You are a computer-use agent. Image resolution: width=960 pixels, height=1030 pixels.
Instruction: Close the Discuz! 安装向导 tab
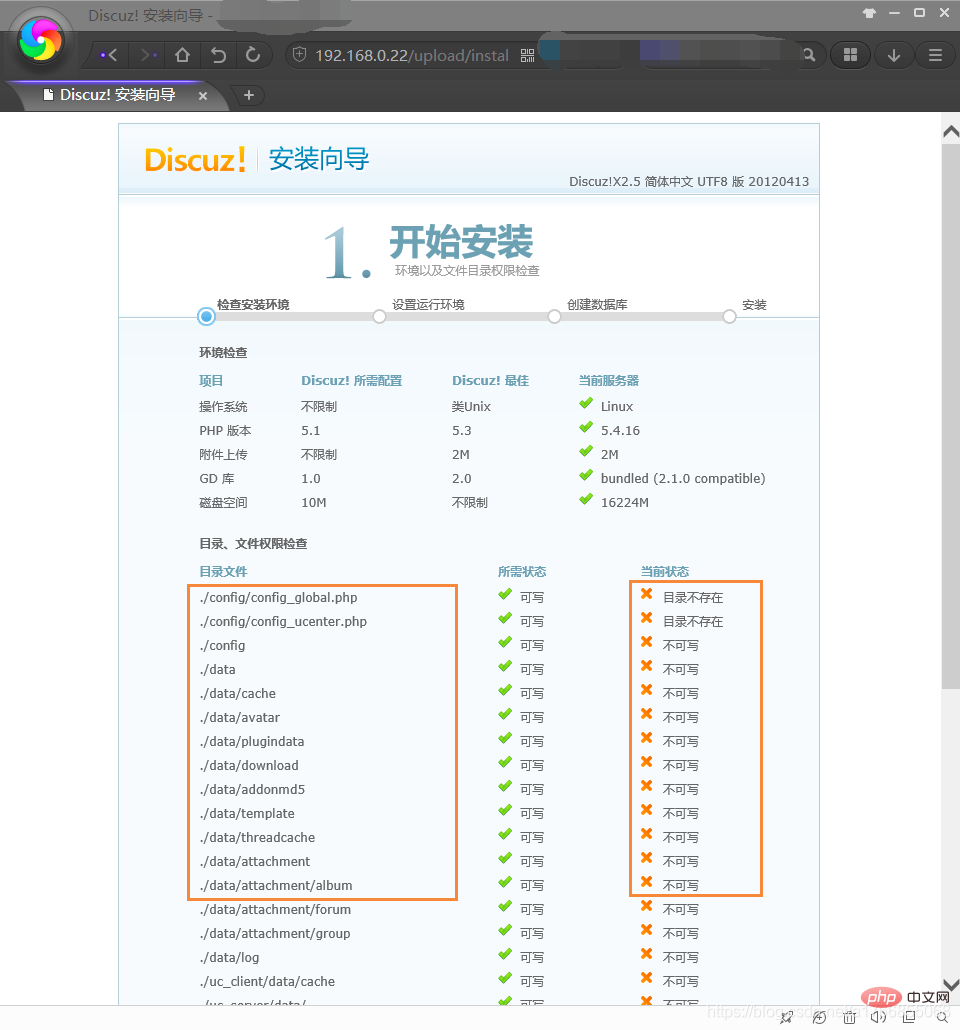(x=203, y=96)
